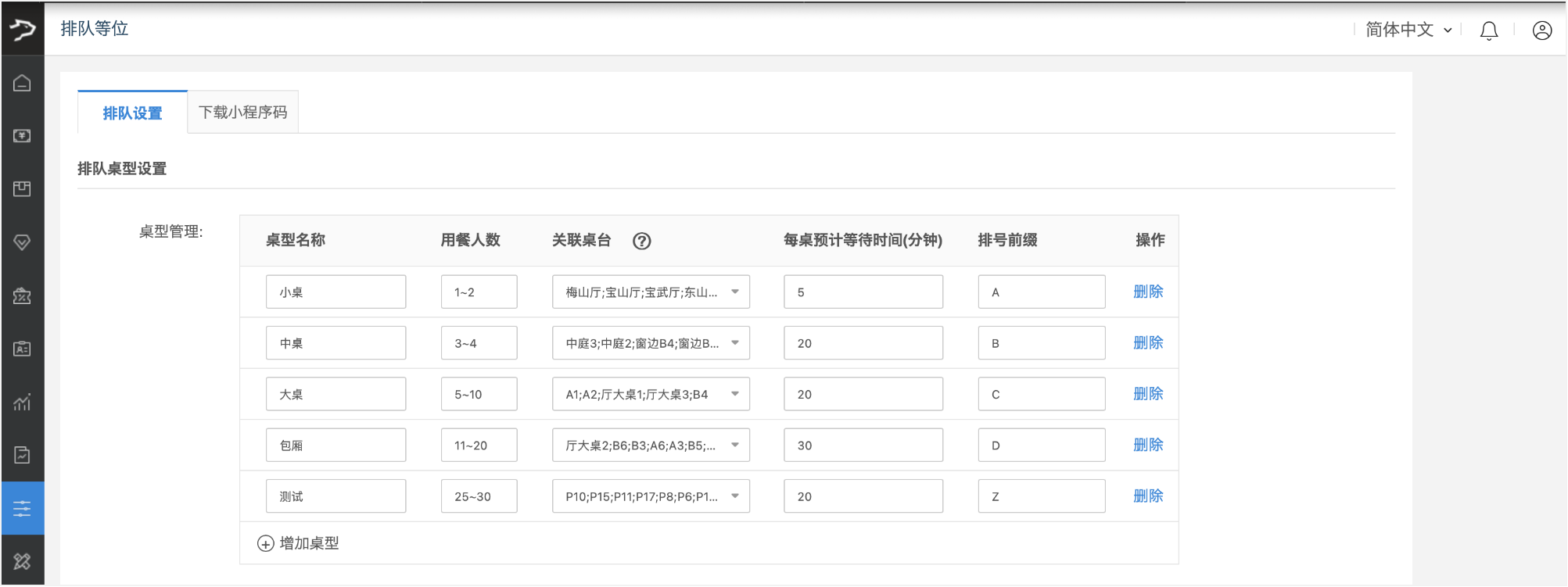Viewport: 1568px width, 587px height.
Task: Click the help icon beside 关联桌台
Action: [641, 241]
